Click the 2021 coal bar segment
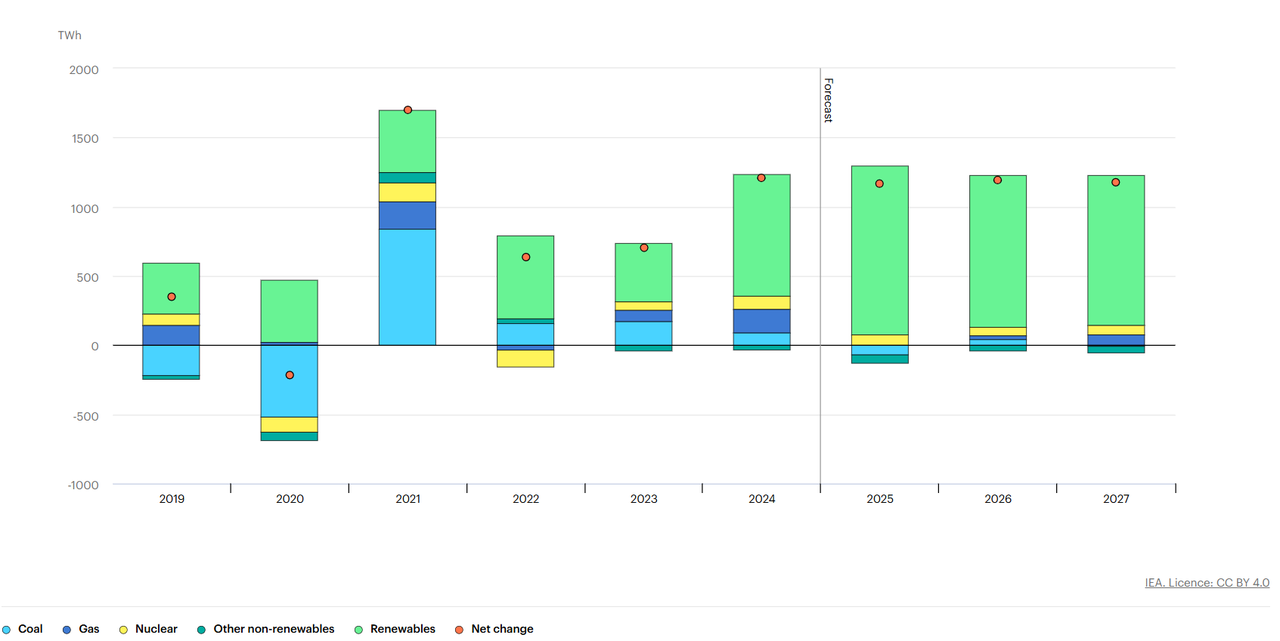The height and width of the screenshot is (641, 1280). (x=407, y=288)
